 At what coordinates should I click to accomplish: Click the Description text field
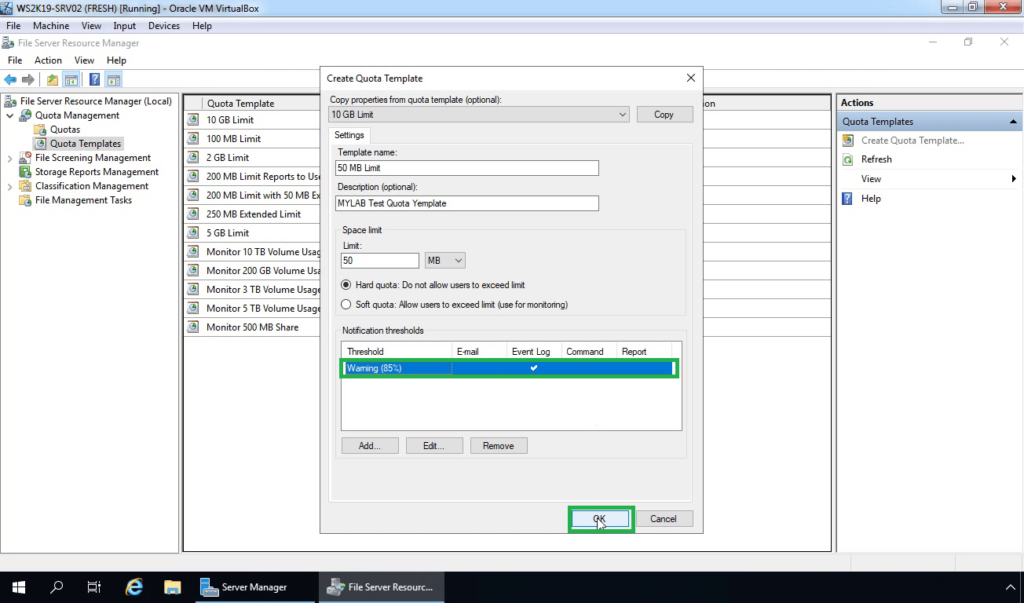coord(467,203)
